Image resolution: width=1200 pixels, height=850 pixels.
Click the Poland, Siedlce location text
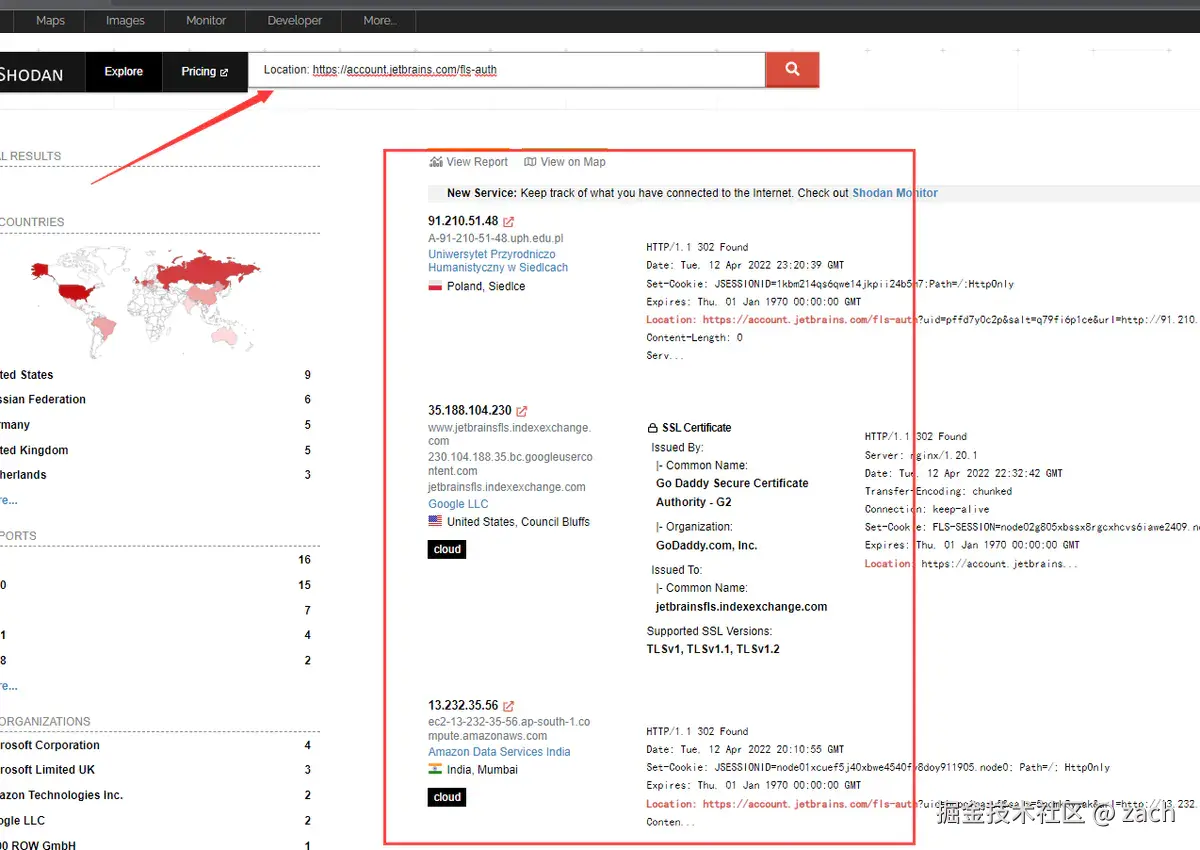click(486, 287)
